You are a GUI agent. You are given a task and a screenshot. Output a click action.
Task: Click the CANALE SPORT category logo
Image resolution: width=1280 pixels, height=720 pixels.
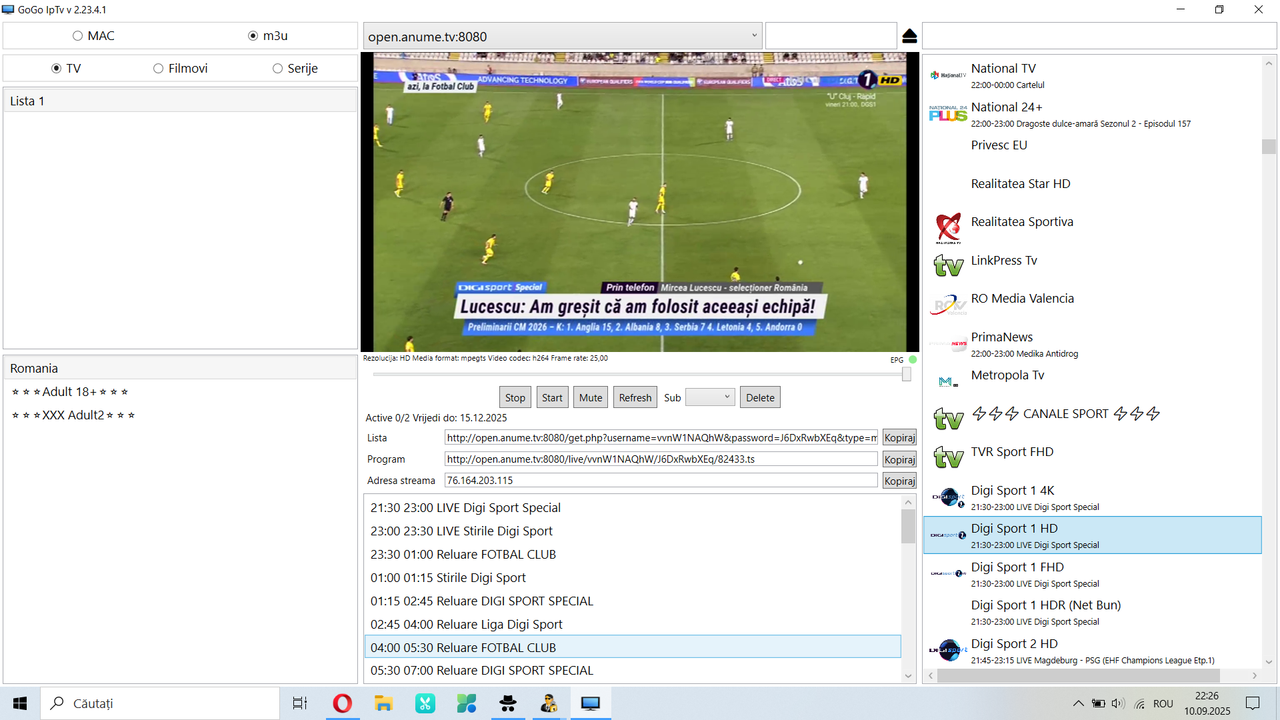[947, 419]
